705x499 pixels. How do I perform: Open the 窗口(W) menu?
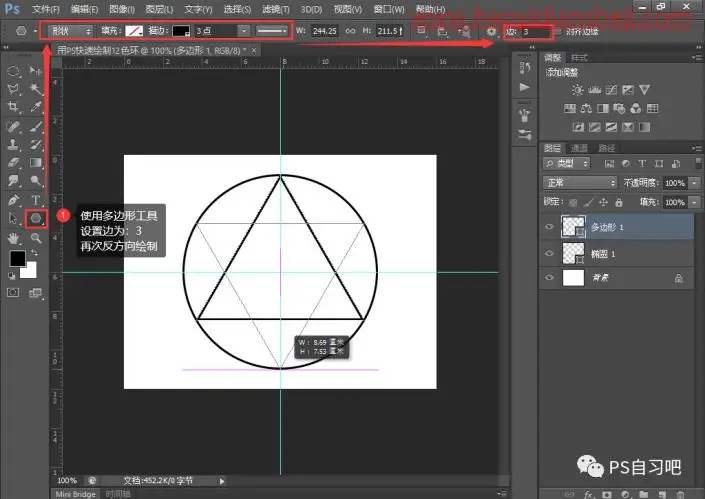point(389,9)
